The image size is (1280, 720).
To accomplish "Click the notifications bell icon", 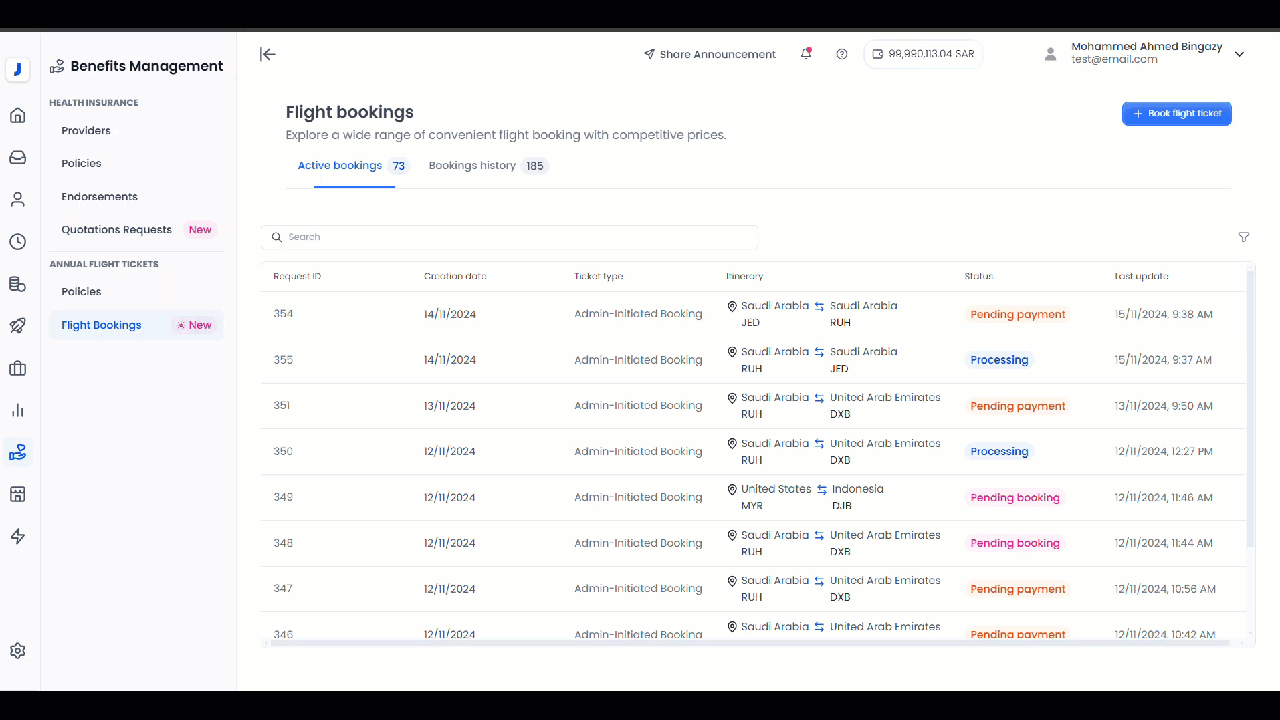I will click(x=806, y=54).
